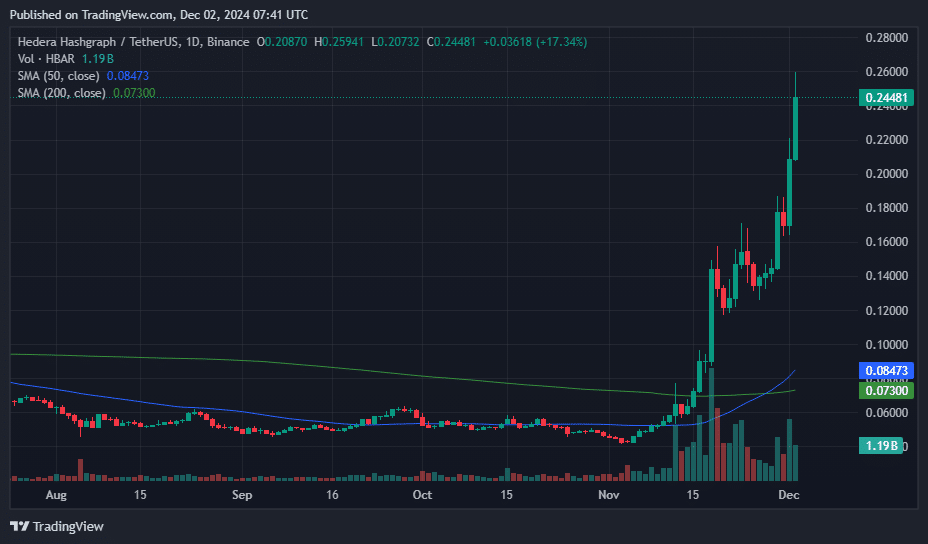Click the 0.10000 price axis label
The height and width of the screenshot is (544, 928).
(887, 345)
